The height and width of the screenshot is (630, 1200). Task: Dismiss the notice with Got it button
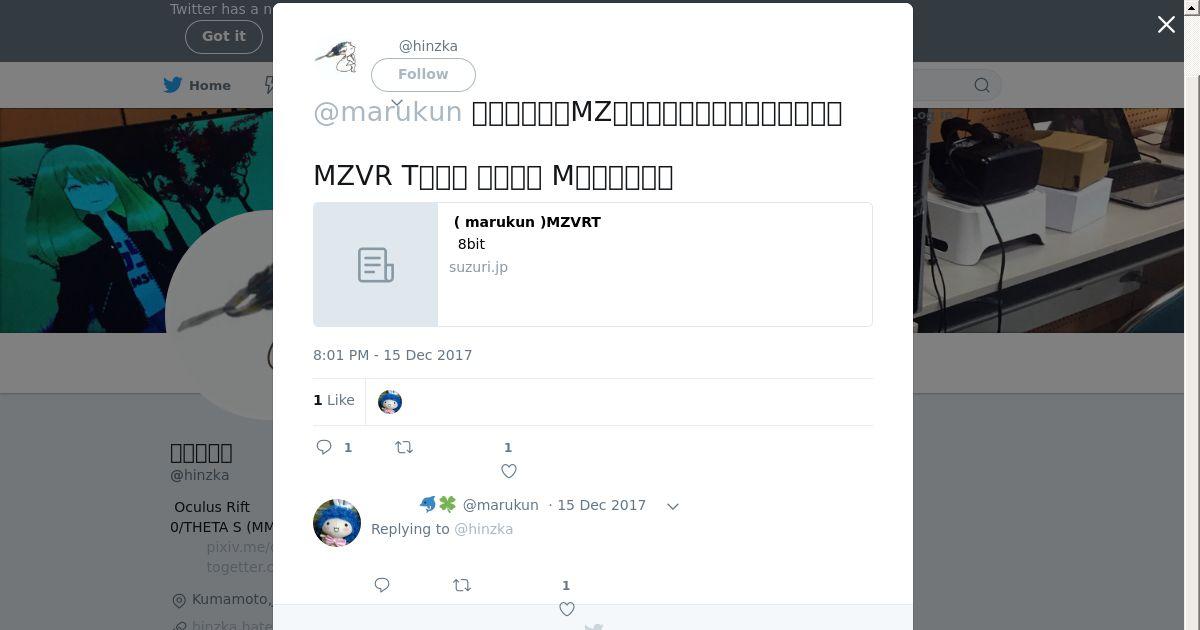click(x=224, y=36)
